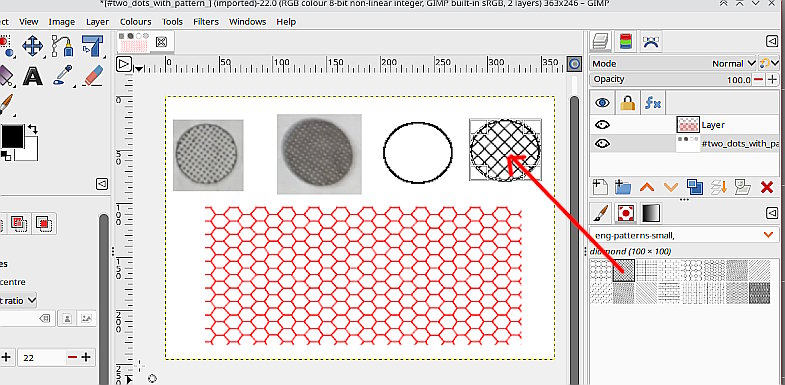Delete layer with the red X icon
This screenshot has width=785, height=385.
[766, 188]
